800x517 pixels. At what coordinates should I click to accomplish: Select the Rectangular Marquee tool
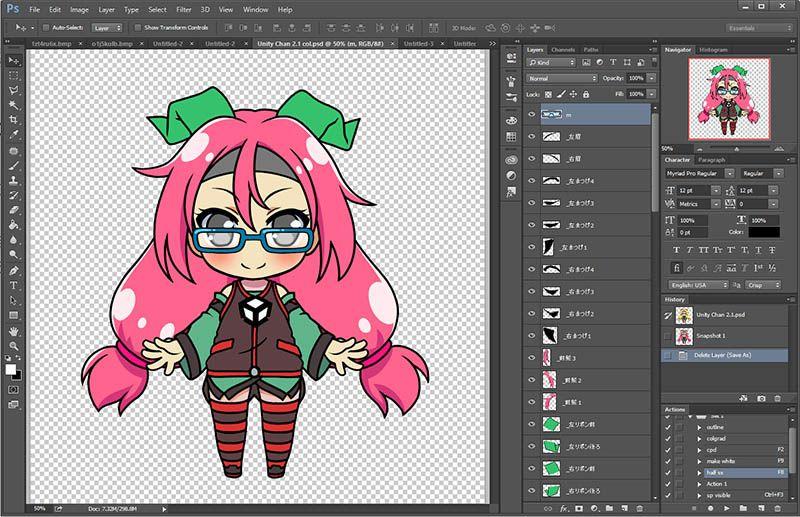[13, 76]
